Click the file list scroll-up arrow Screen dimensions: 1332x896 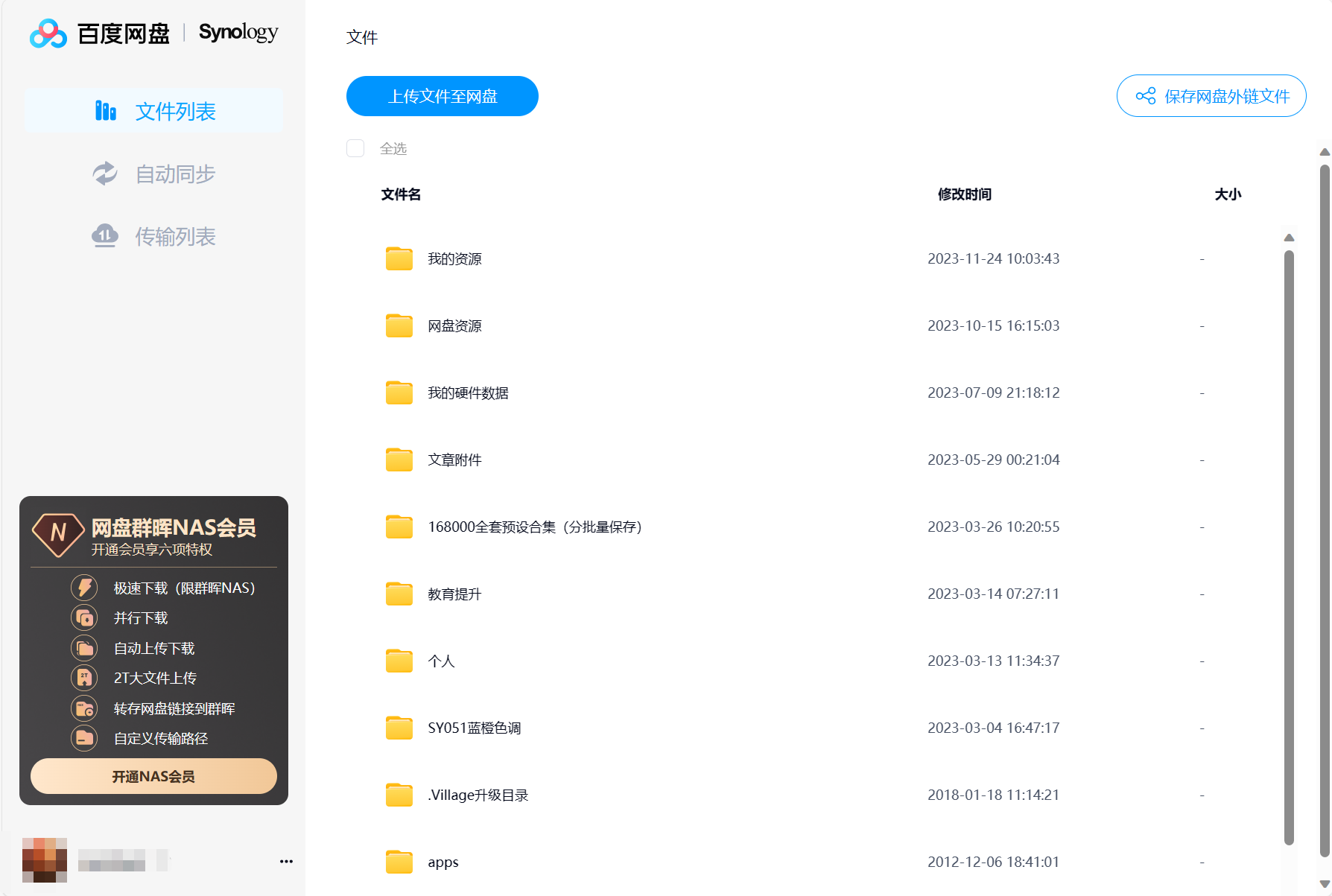tap(1289, 238)
